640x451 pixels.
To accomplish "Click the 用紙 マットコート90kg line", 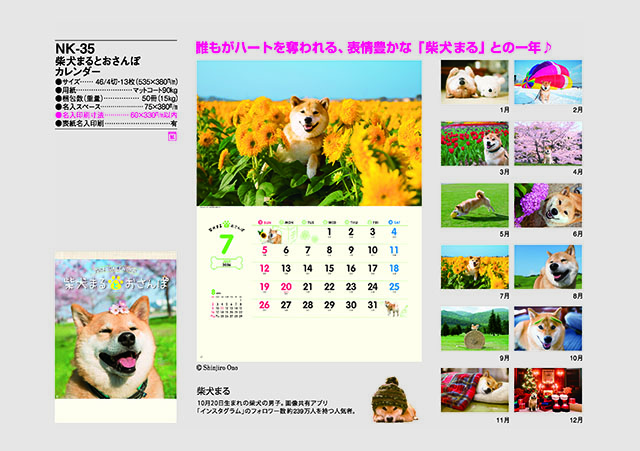I will point(116,90).
